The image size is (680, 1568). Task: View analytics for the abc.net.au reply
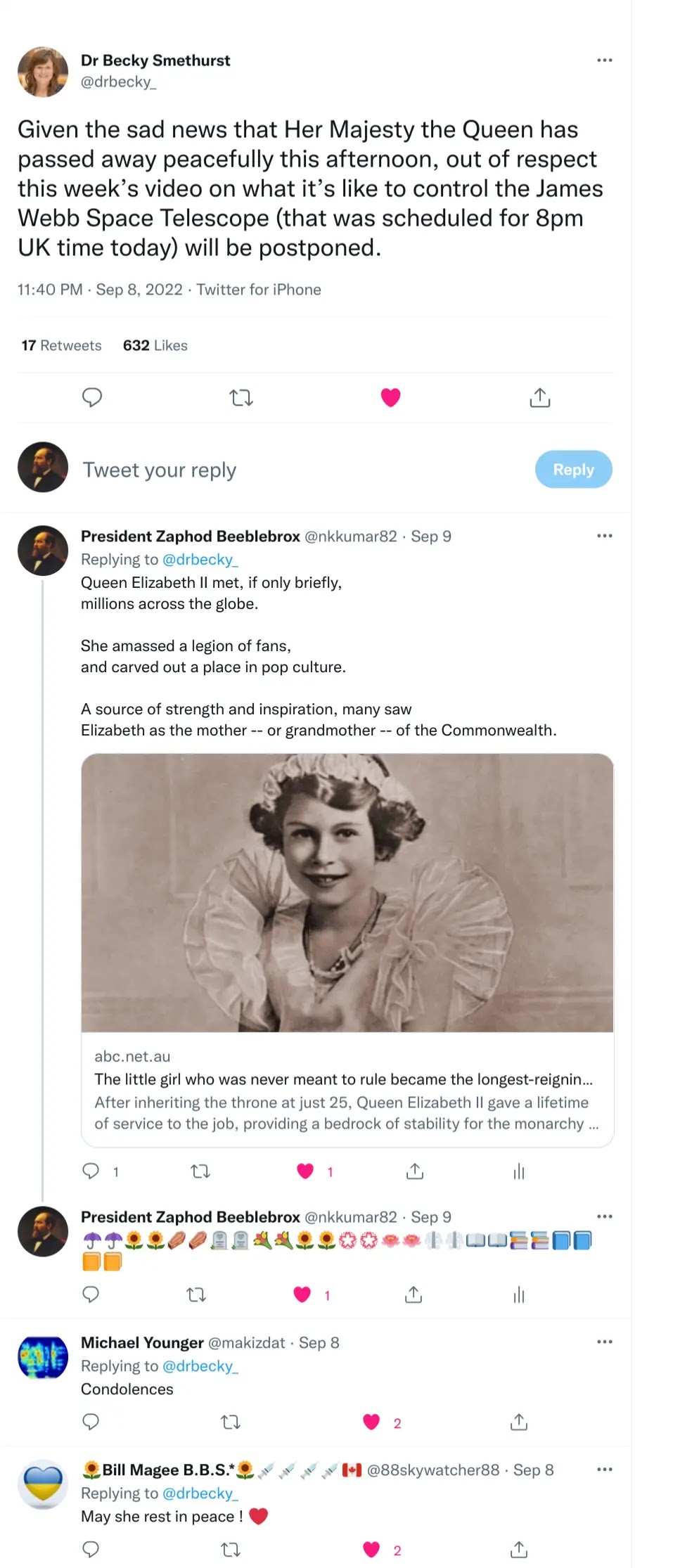[x=519, y=1171]
